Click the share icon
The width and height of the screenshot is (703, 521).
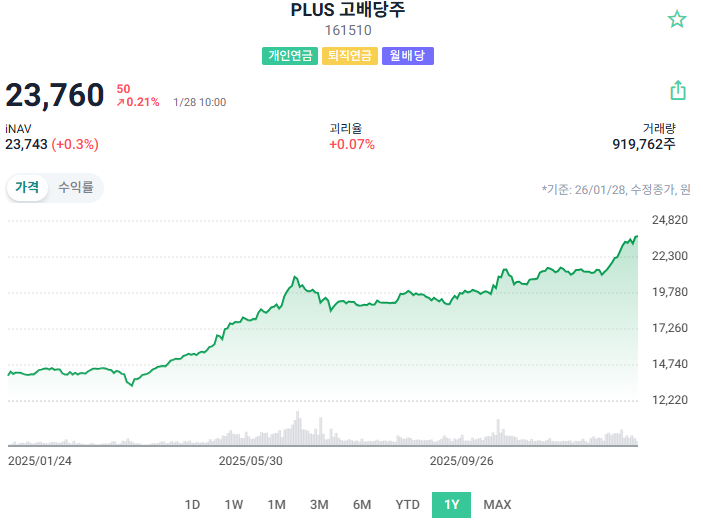click(x=678, y=90)
